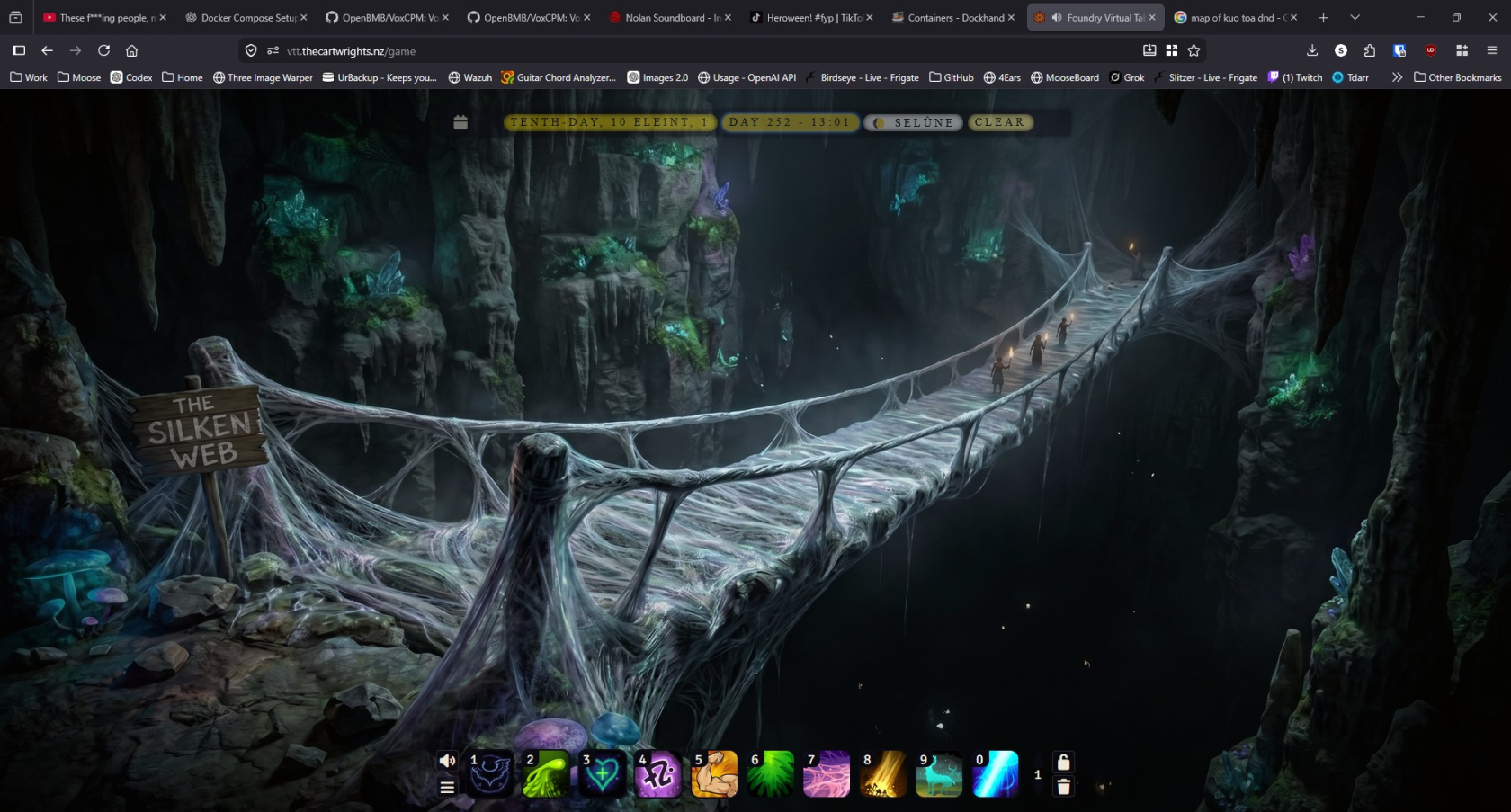
Task: Open the Moose bookmarks folder
Action: click(x=79, y=77)
